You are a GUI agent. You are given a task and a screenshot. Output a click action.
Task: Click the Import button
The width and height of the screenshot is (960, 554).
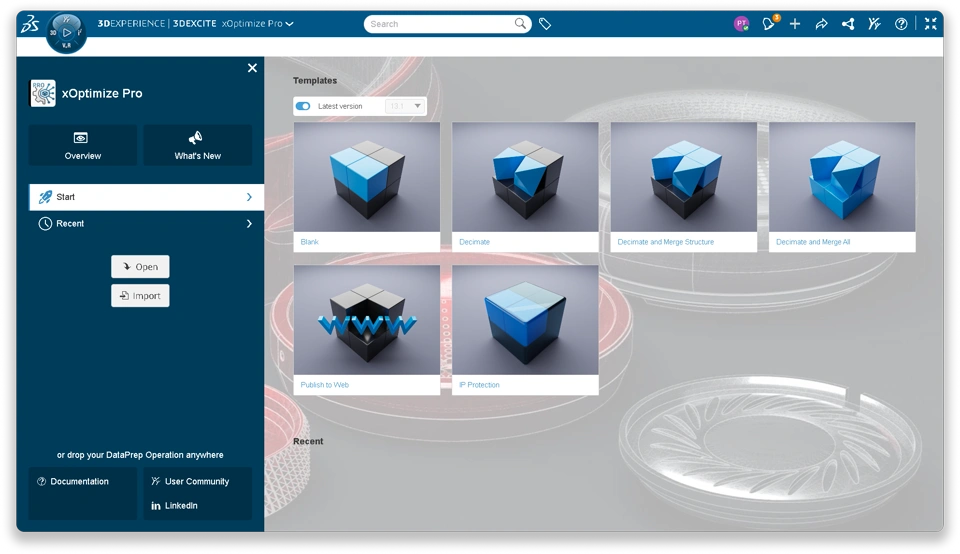point(140,296)
